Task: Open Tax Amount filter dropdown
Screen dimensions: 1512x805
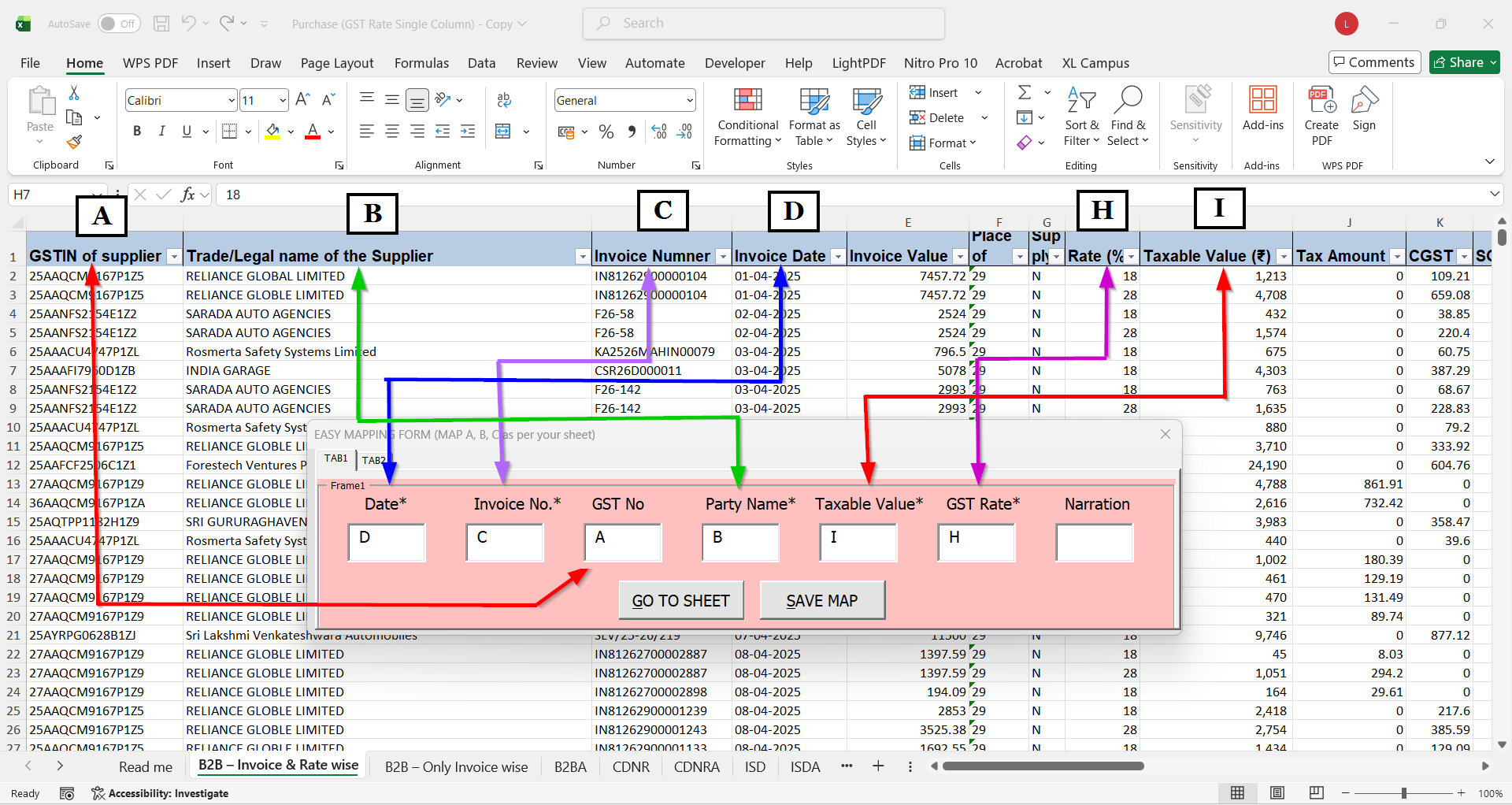Action: click(x=1397, y=257)
